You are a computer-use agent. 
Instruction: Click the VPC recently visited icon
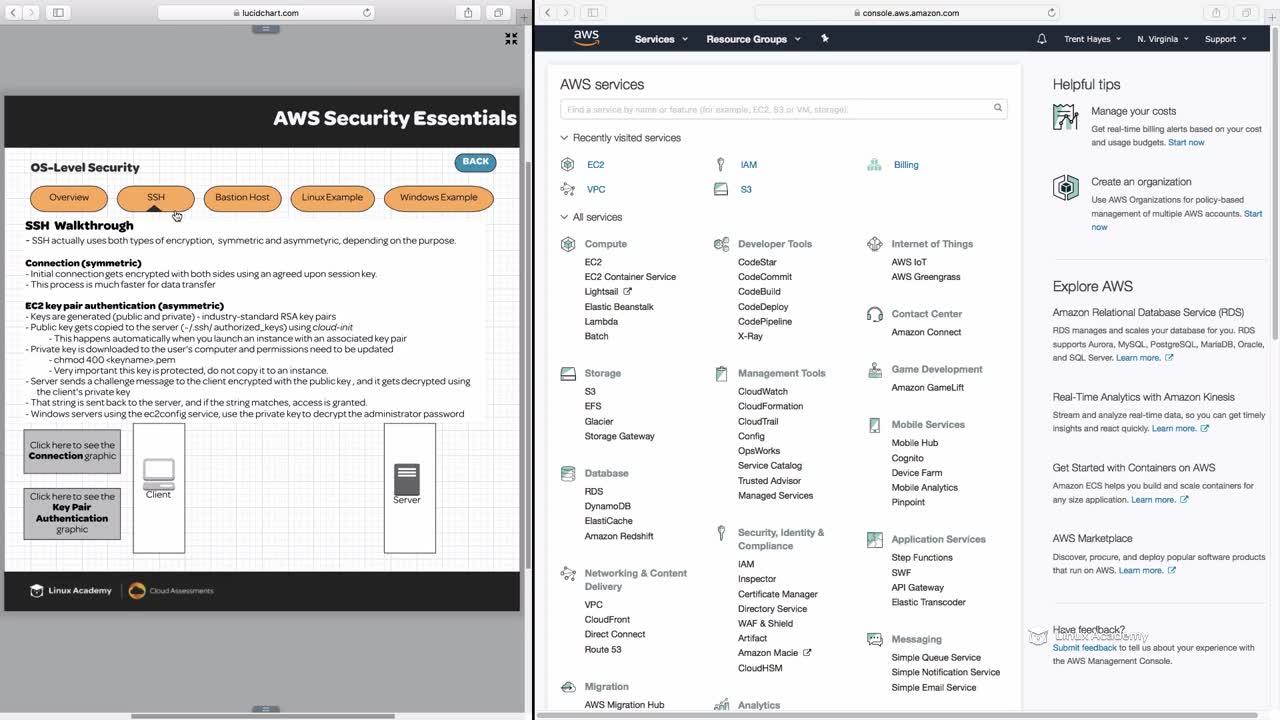(x=568, y=189)
